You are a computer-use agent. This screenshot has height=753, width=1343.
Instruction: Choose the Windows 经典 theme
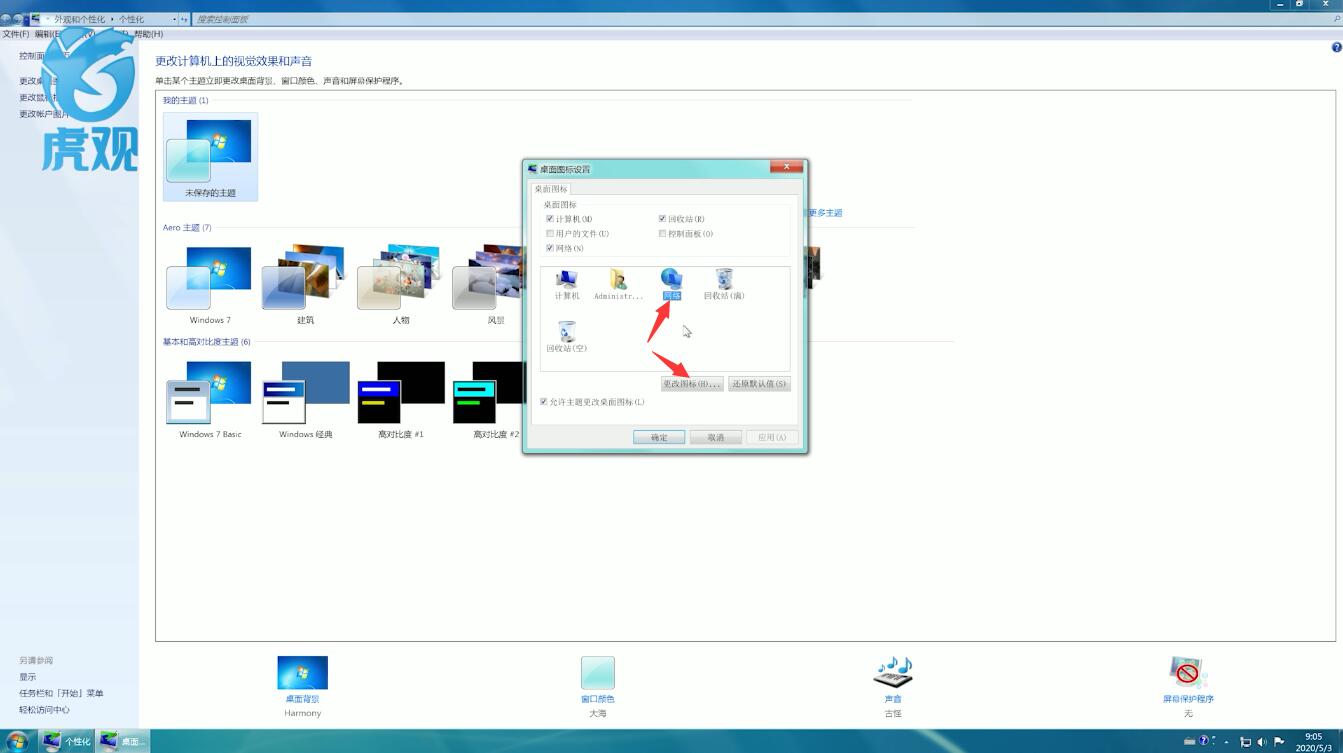[305, 400]
